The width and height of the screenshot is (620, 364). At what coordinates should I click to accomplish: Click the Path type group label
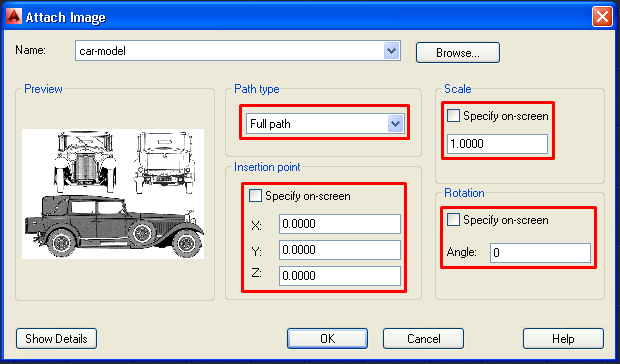coord(257,89)
